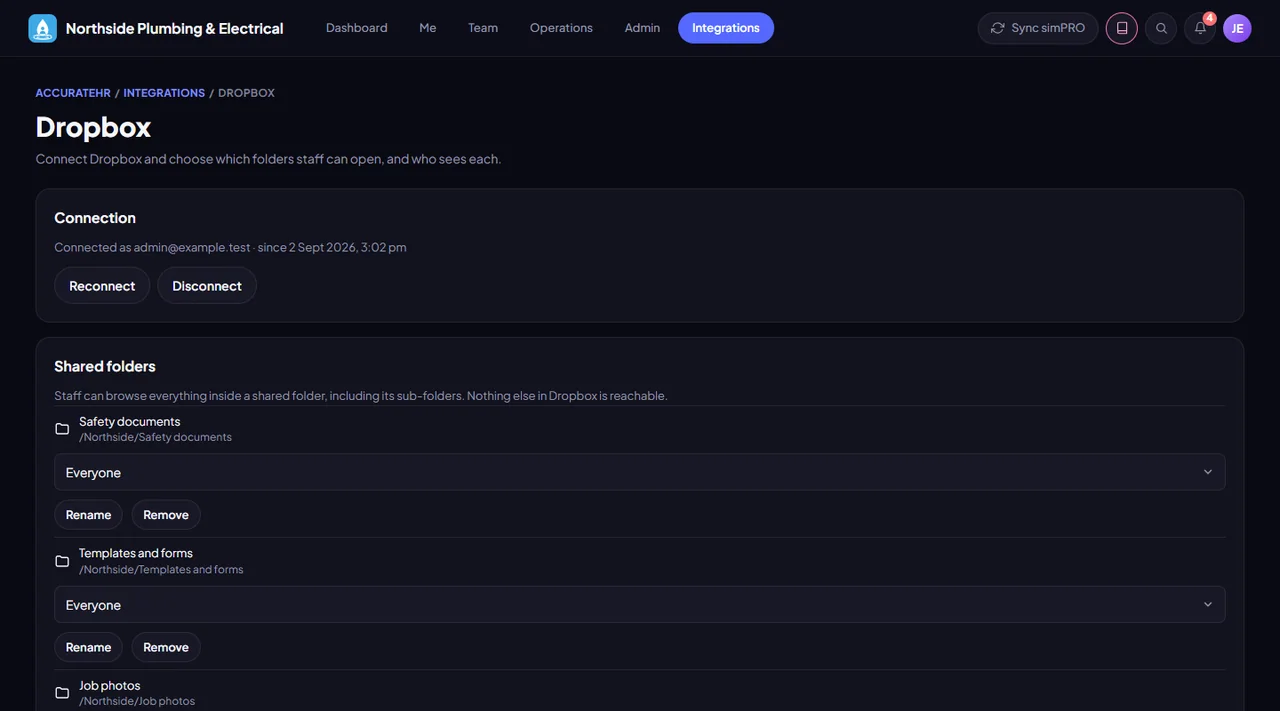Click the Safety documents folder name
This screenshot has height=711, width=1280.
[x=130, y=421]
